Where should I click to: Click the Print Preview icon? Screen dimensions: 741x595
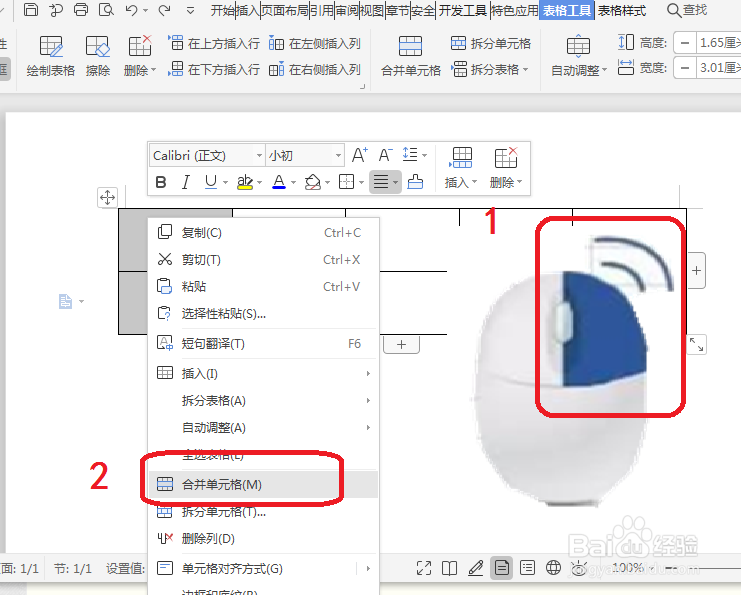pos(106,9)
